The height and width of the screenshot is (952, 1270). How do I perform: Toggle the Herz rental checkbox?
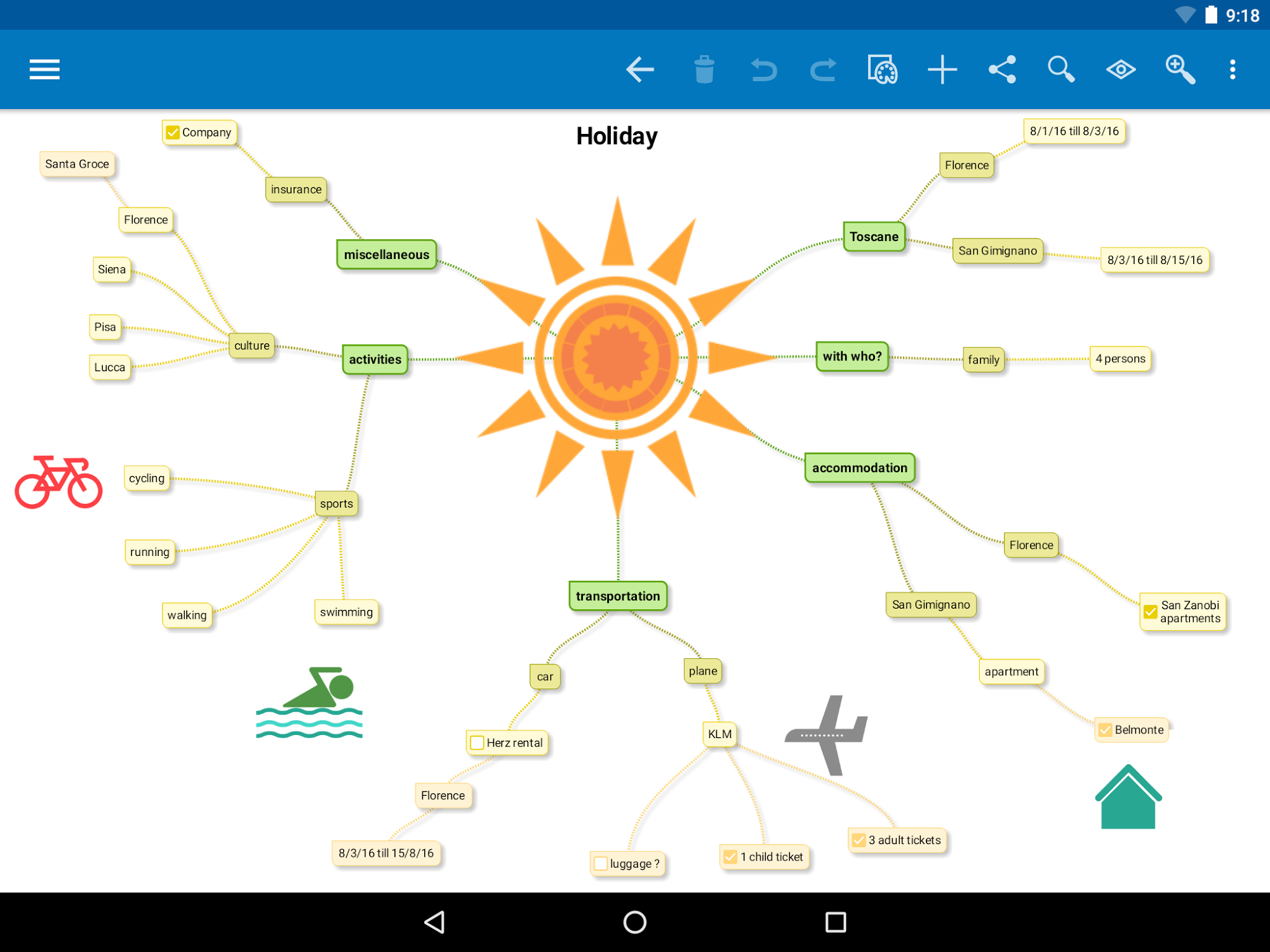477,743
